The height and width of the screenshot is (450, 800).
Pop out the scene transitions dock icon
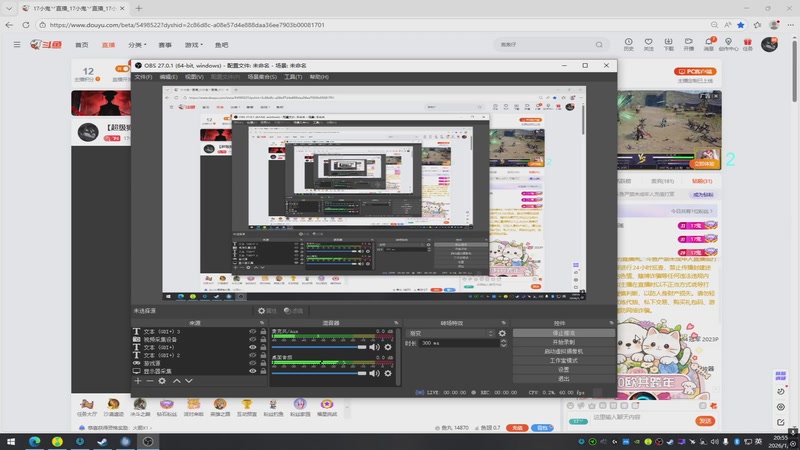tap(504, 322)
